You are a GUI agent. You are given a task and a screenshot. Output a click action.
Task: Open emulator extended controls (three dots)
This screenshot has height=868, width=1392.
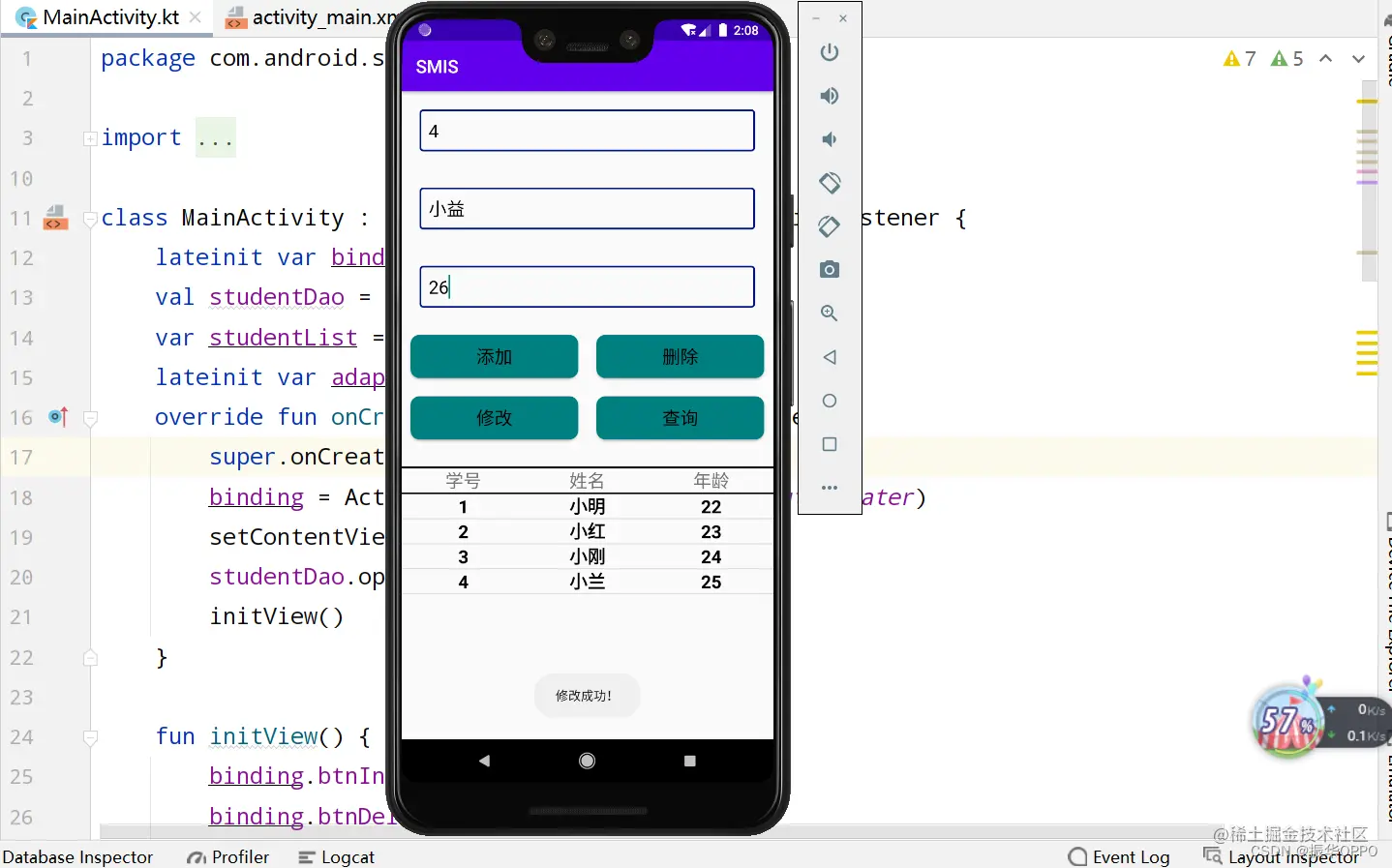click(x=830, y=488)
